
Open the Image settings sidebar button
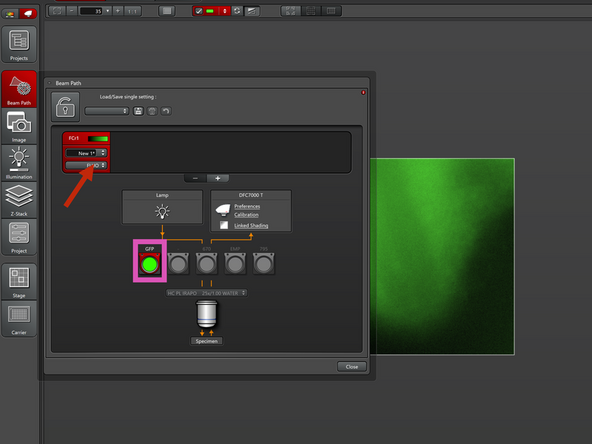(x=19, y=126)
